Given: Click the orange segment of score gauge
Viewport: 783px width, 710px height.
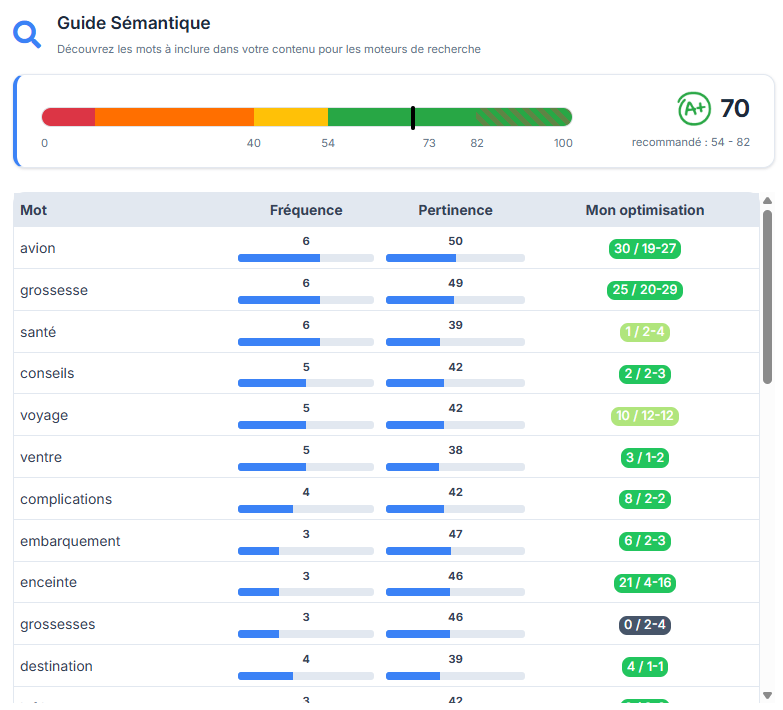Looking at the screenshot, I should pyautogui.click(x=174, y=117).
